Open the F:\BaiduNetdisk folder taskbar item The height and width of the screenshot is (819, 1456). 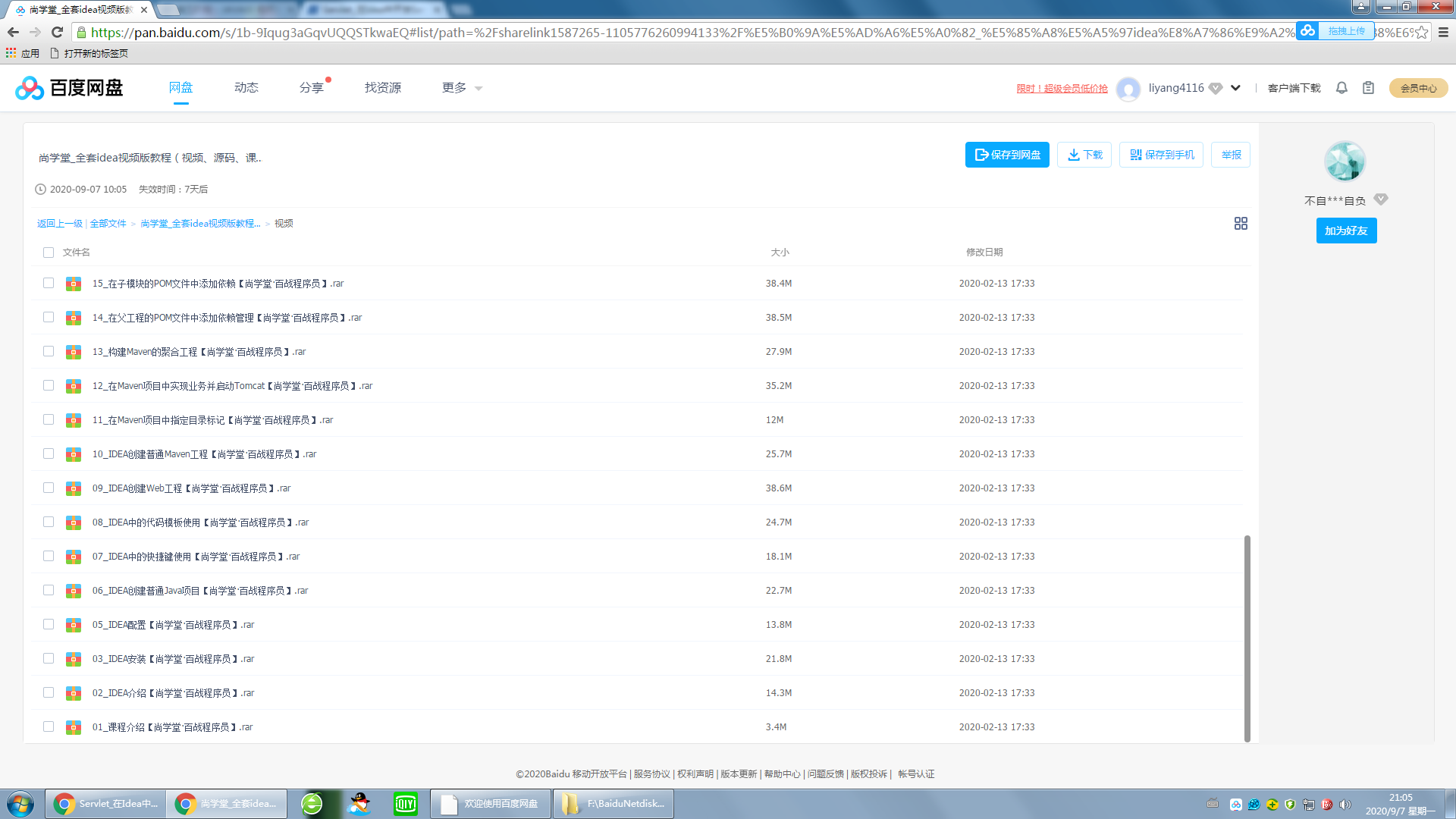pos(613,804)
